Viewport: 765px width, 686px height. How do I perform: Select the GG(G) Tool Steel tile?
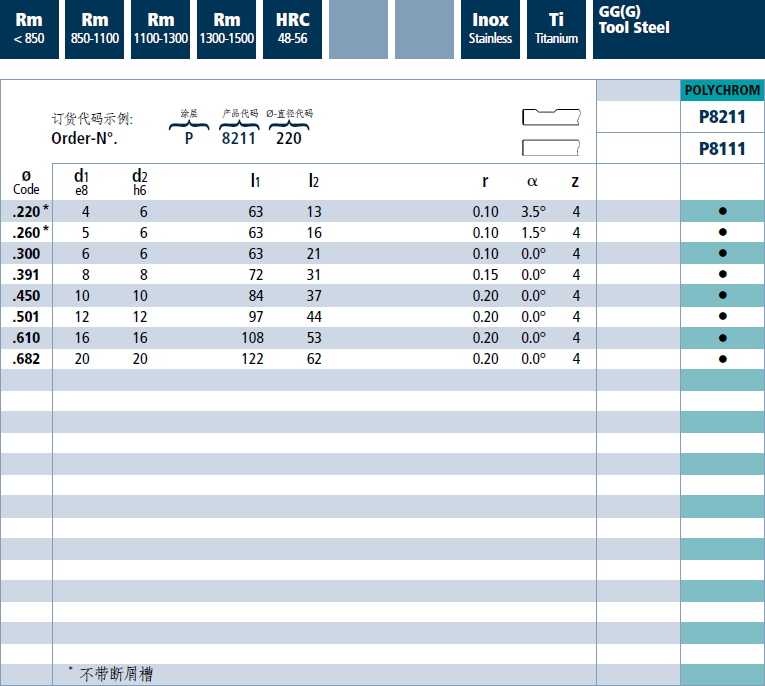(679, 29)
